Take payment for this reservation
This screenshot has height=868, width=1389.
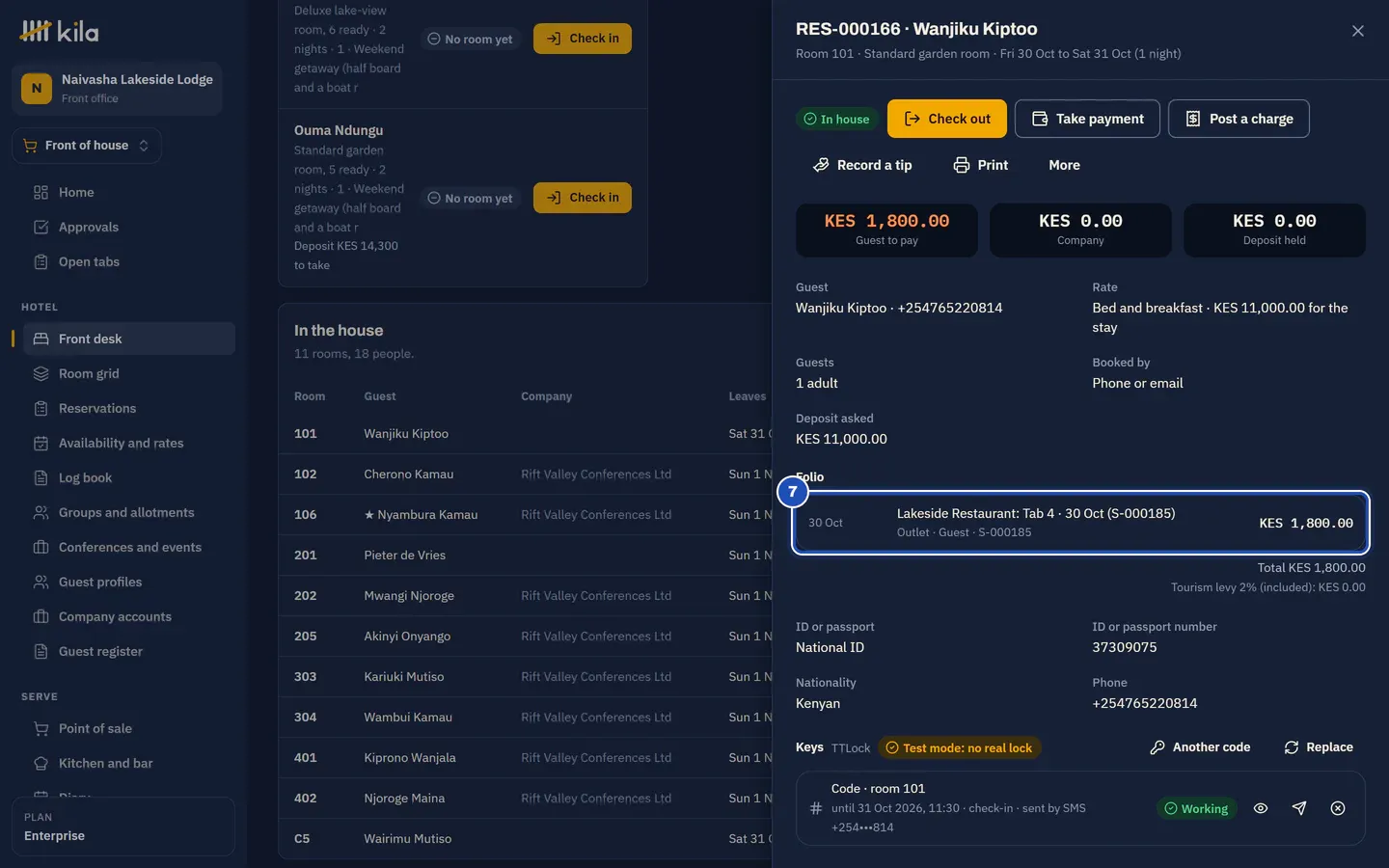[x=1087, y=119]
